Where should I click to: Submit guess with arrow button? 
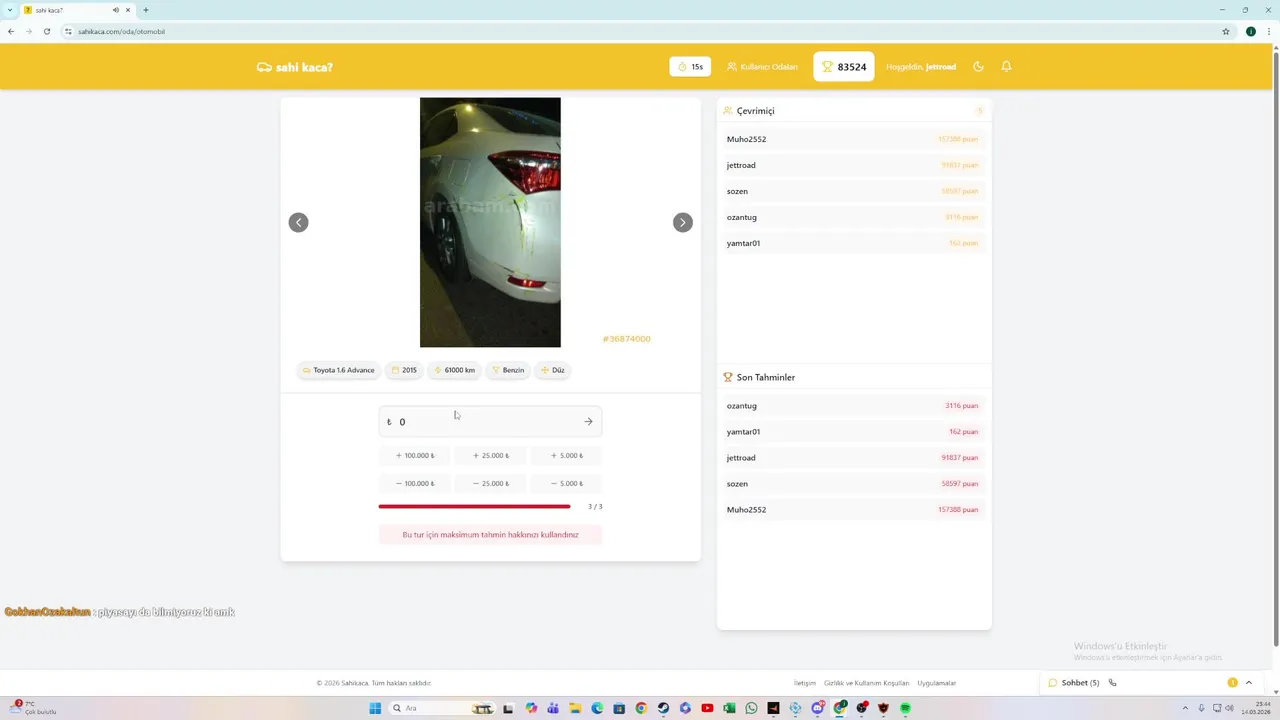click(588, 422)
